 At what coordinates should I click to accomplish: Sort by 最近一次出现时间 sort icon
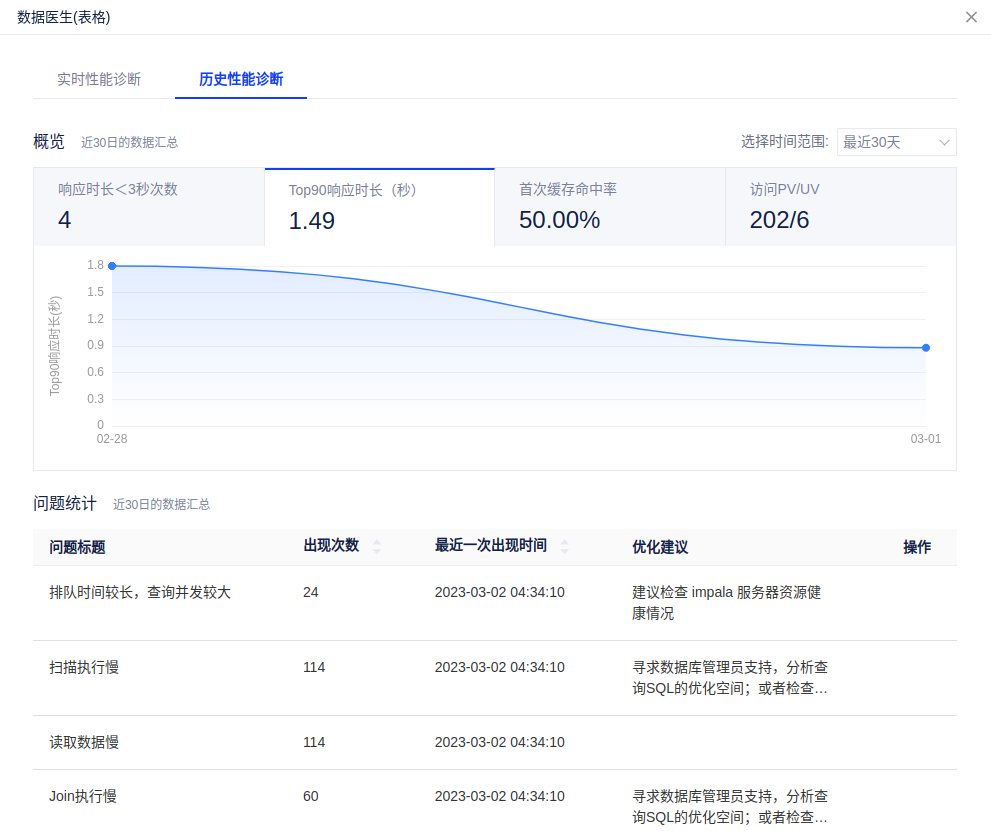pyautogui.click(x=564, y=547)
